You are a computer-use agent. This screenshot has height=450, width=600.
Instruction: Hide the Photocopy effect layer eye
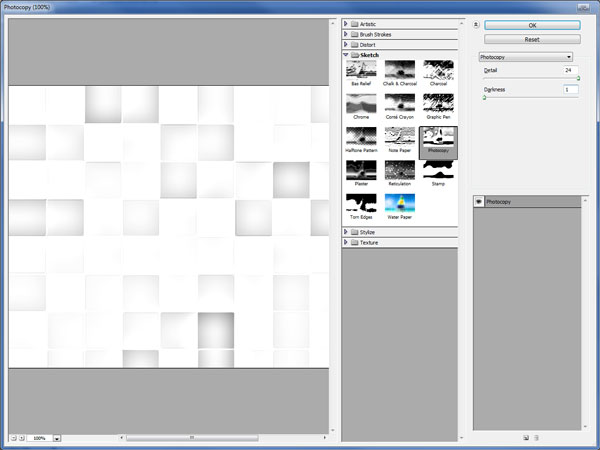click(479, 201)
